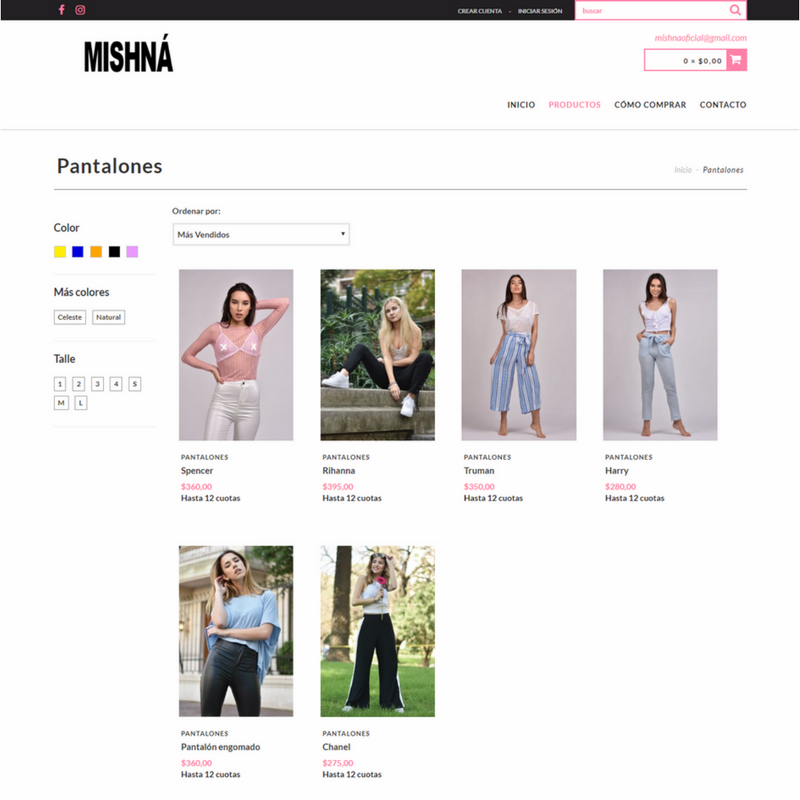Click the CREAR CUENTA link
Viewport: 800px width, 800px height.
(480, 11)
